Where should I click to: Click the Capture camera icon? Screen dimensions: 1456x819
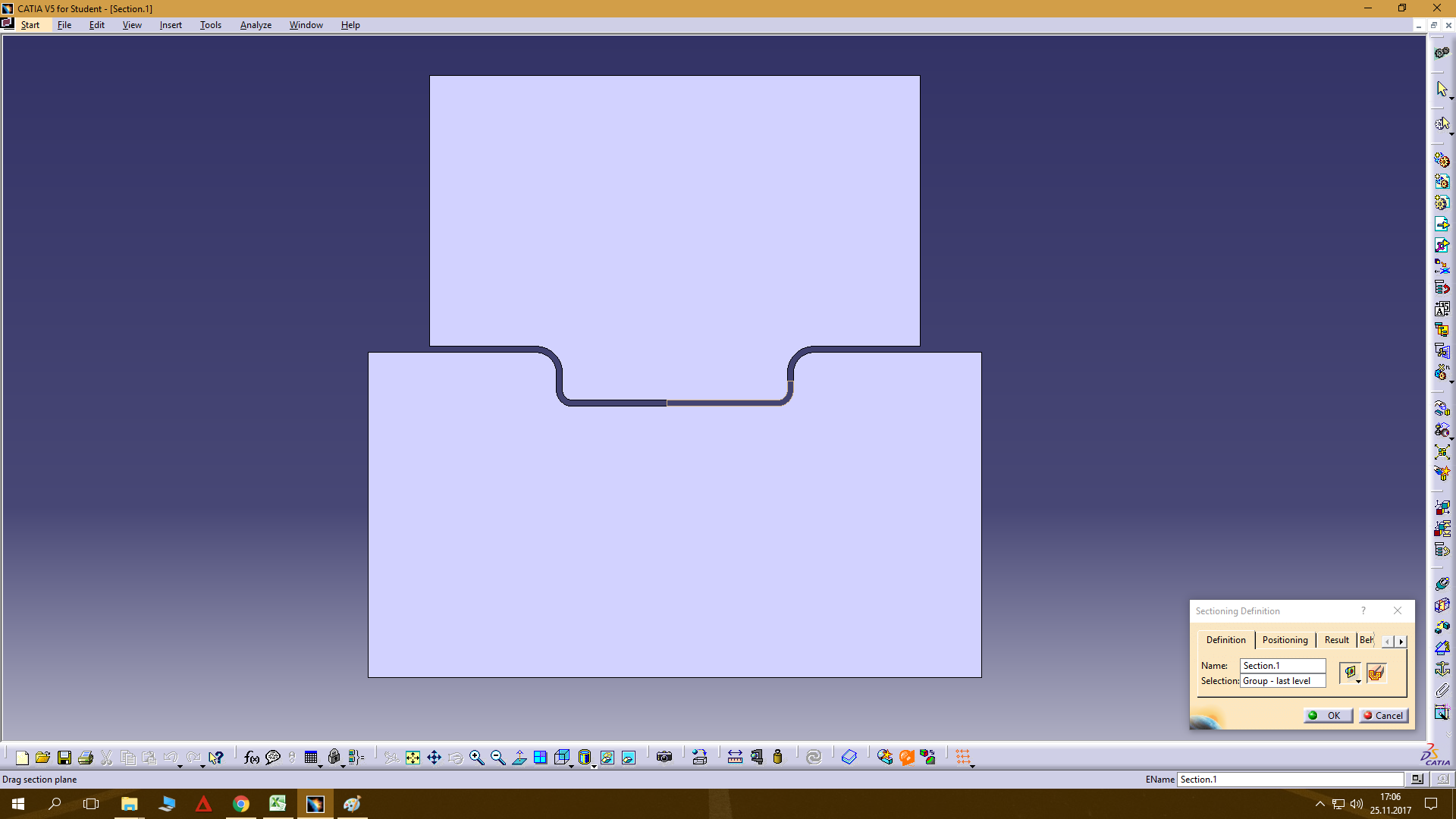(x=664, y=758)
